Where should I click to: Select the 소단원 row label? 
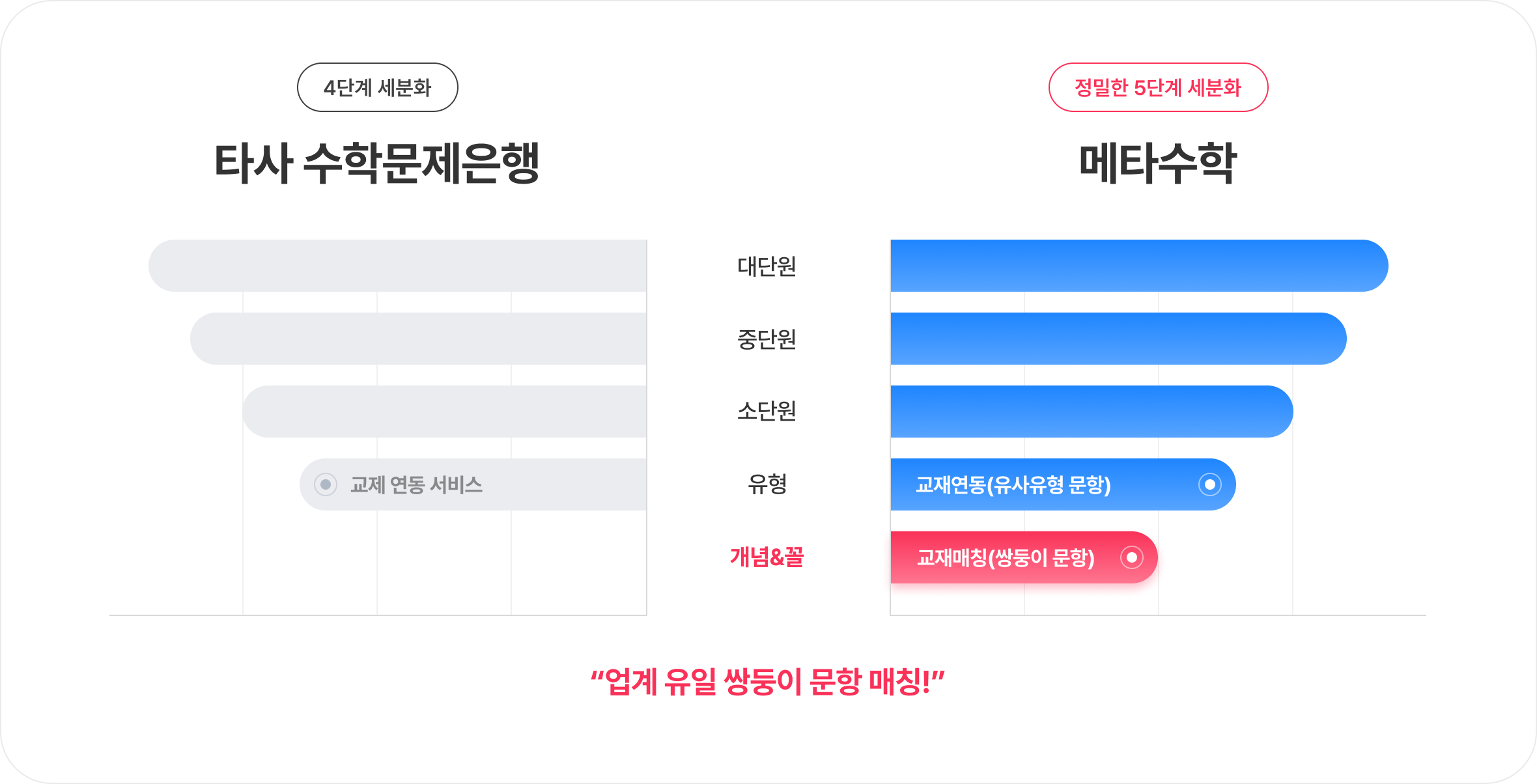point(767,411)
